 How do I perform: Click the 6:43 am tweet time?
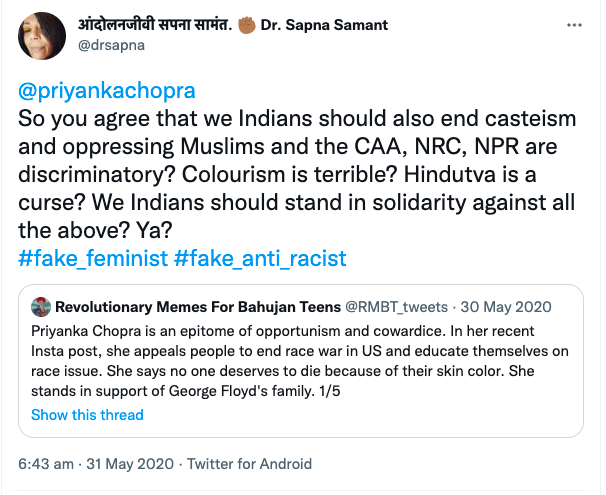tap(50, 464)
